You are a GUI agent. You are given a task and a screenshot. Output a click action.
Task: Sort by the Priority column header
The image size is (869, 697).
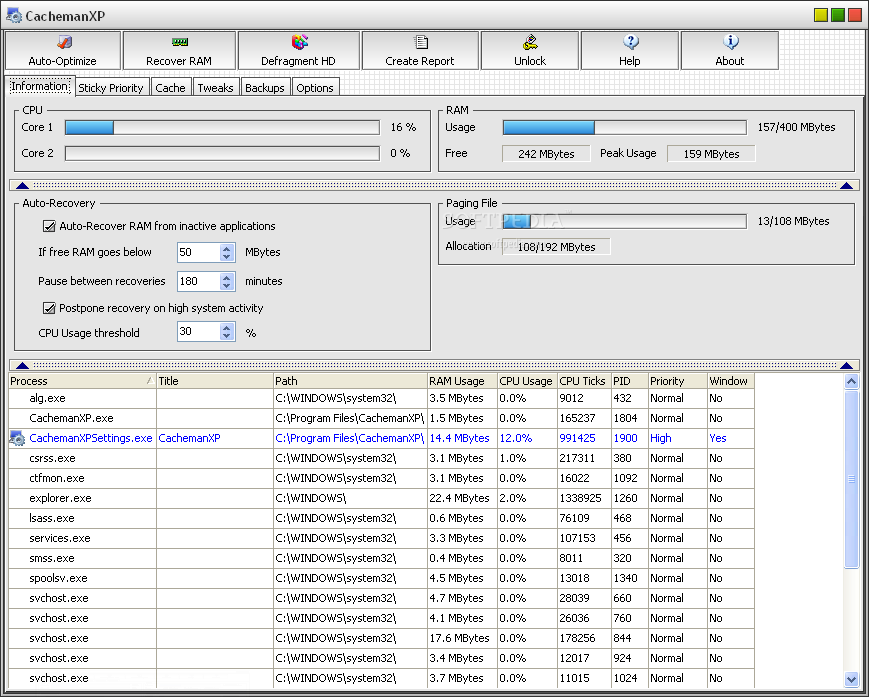click(678, 381)
